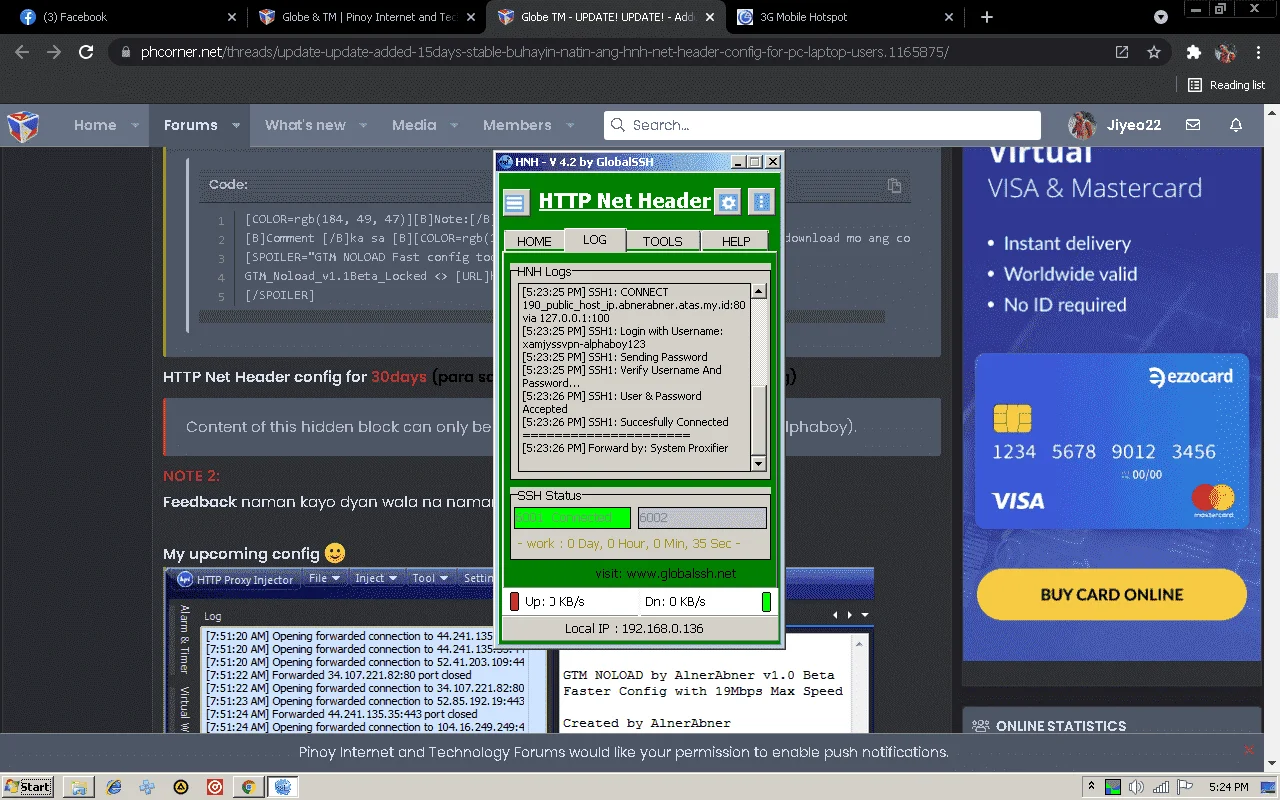Viewport: 1280px width, 800px height.
Task: Open the Members menu
Action: pyautogui.click(x=517, y=125)
